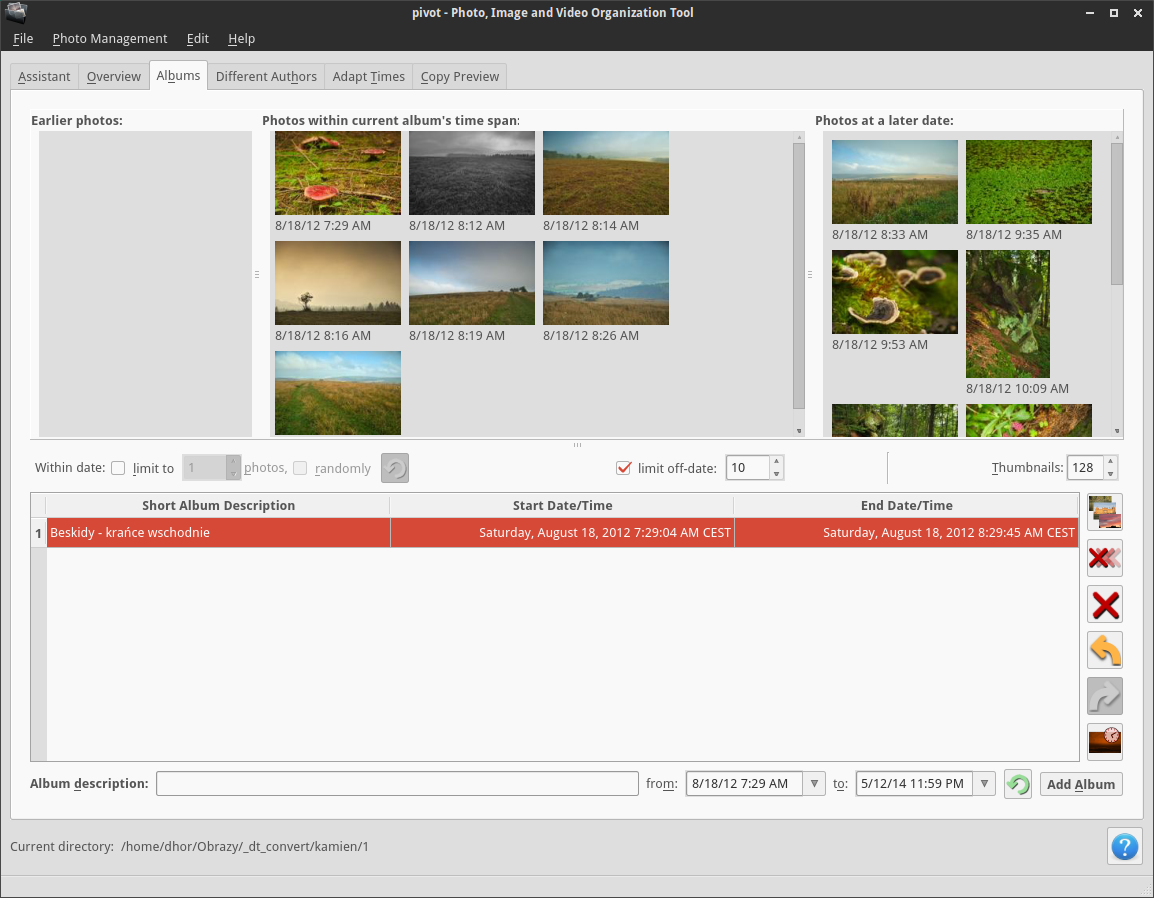Viewport: 1154px width, 898px height.
Task: Click the gray refresh icon next to randomly
Action: point(394,468)
